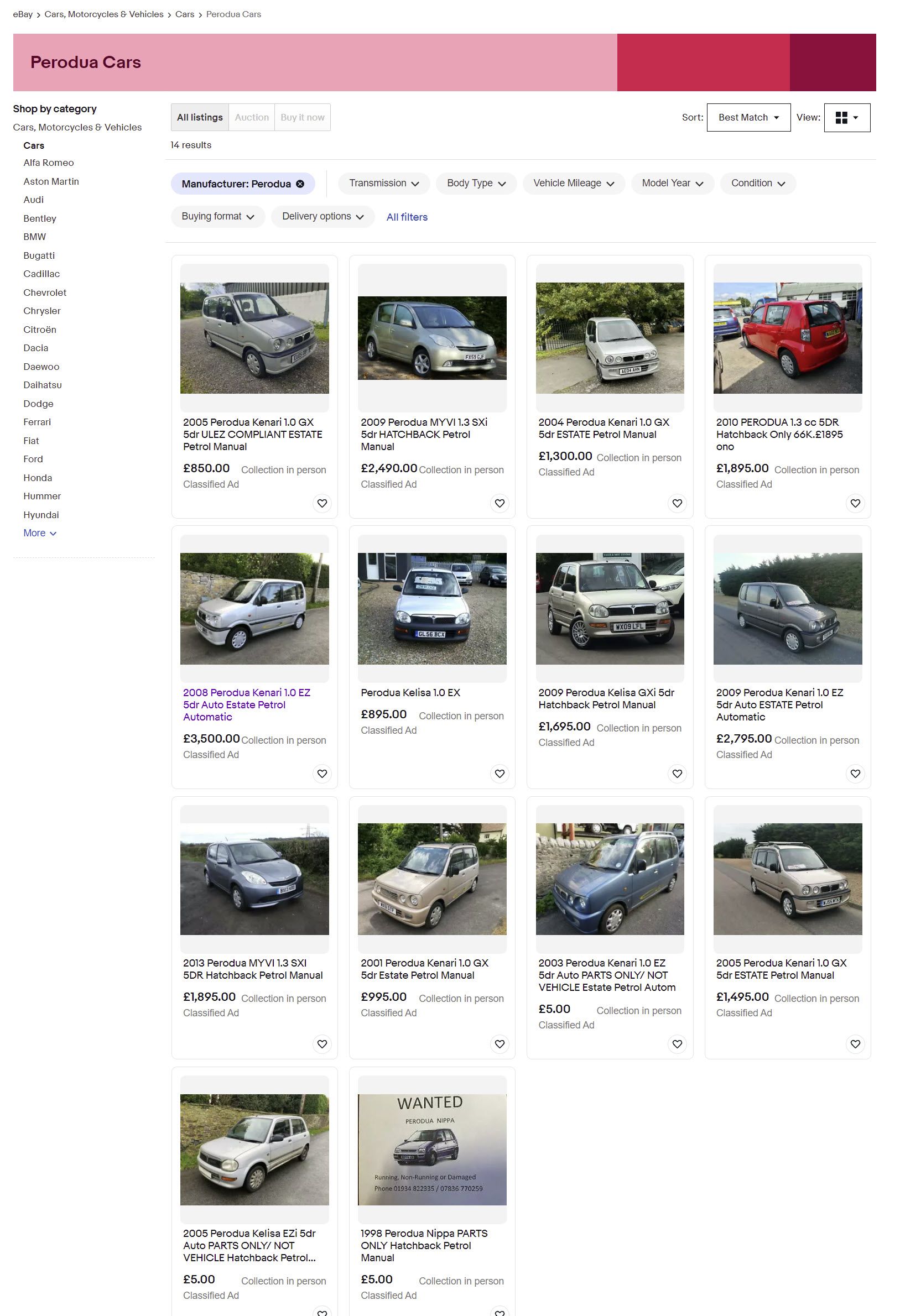Save £1,495 2005 Perodua Kenari GX to watchlist
Viewport: 900px width, 1316px height.
pos(855,1043)
